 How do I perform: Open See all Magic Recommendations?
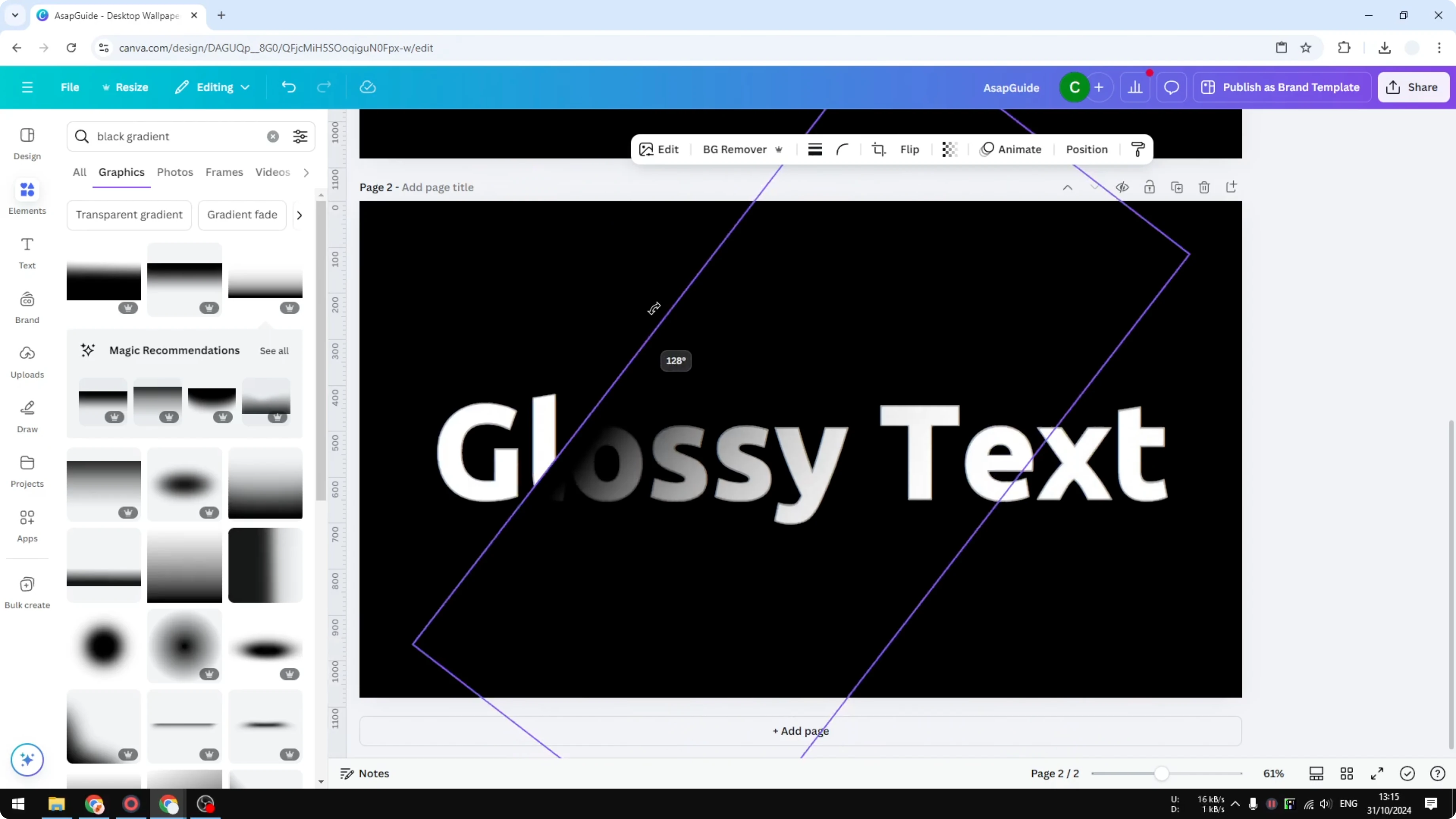click(275, 351)
